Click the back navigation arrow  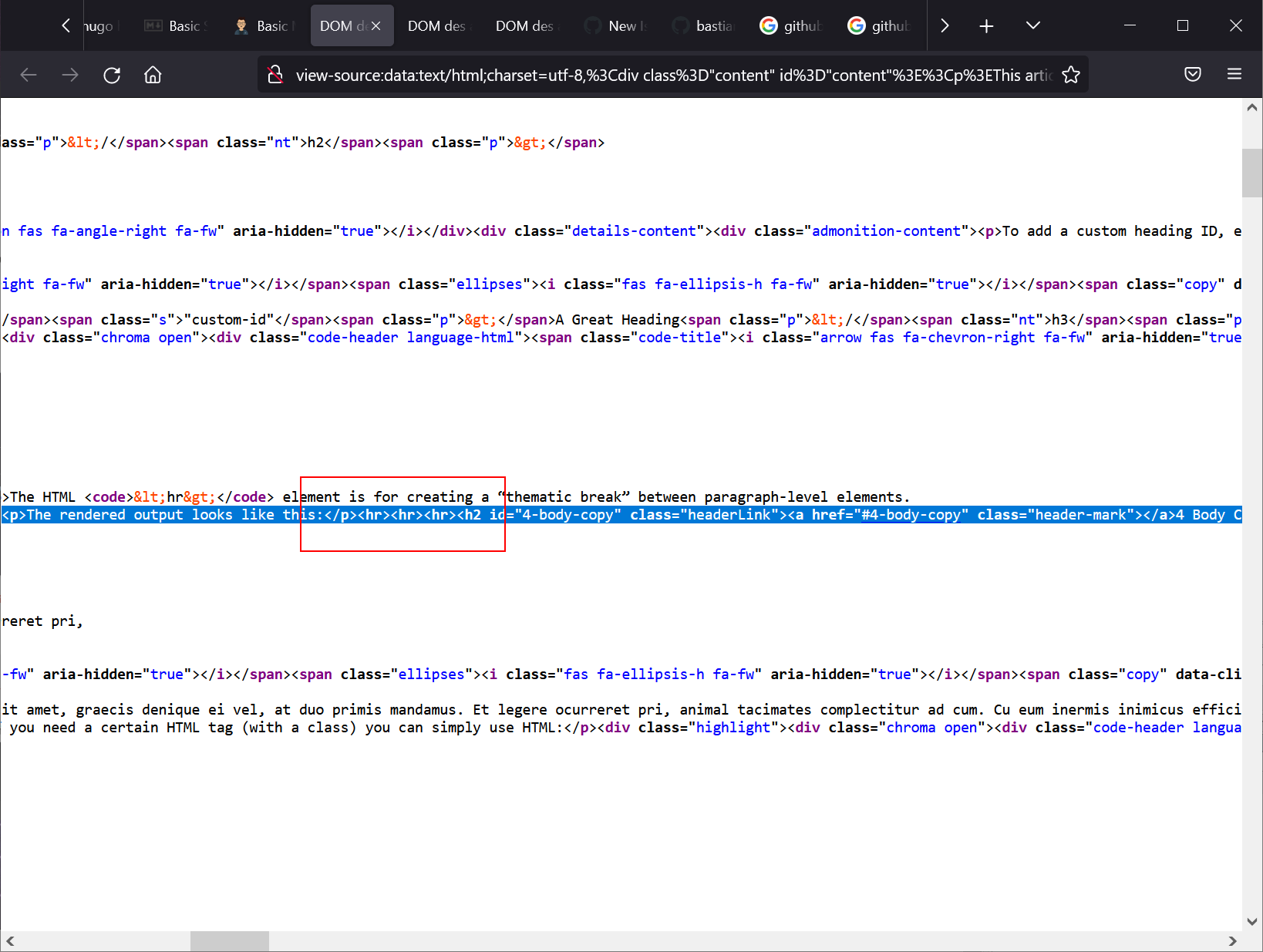(29, 75)
